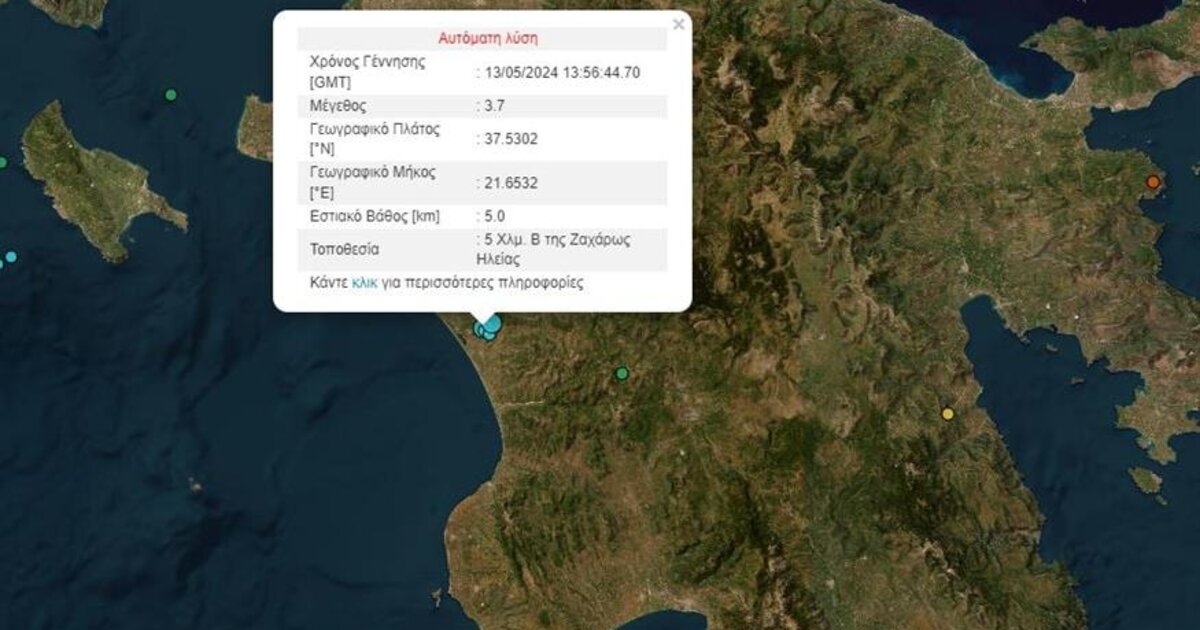Select the longitude value 21.6532
This screenshot has width=1200, height=630.
tap(511, 182)
